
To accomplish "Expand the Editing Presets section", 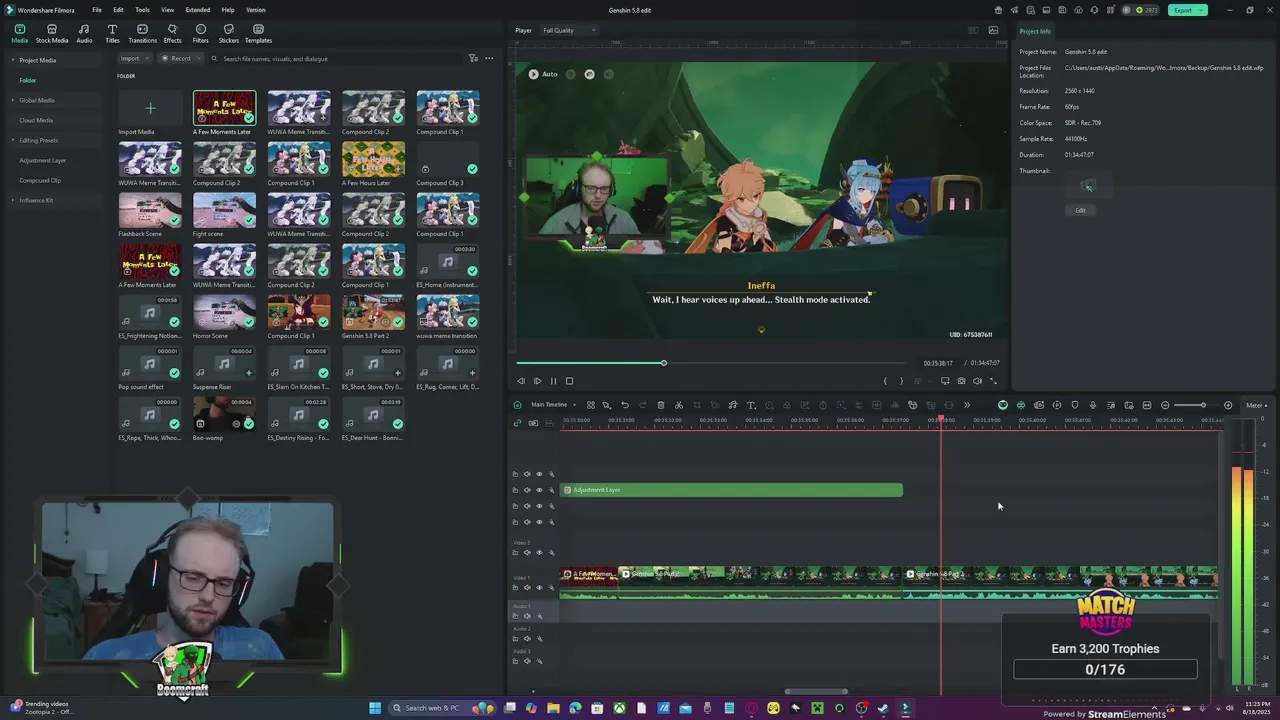I will pyautogui.click(x=13, y=140).
